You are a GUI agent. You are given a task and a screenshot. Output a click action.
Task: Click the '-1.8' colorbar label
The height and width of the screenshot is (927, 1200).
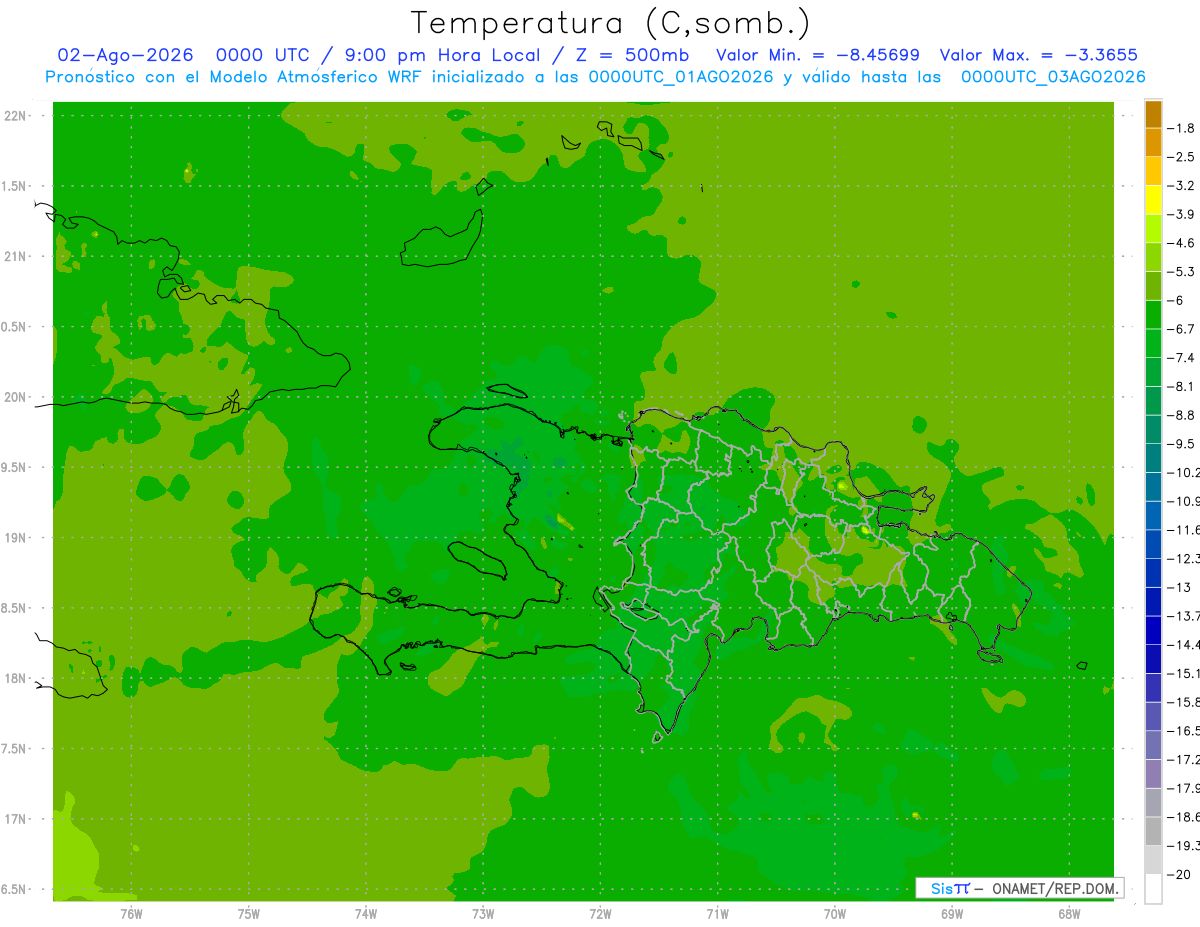[1183, 128]
